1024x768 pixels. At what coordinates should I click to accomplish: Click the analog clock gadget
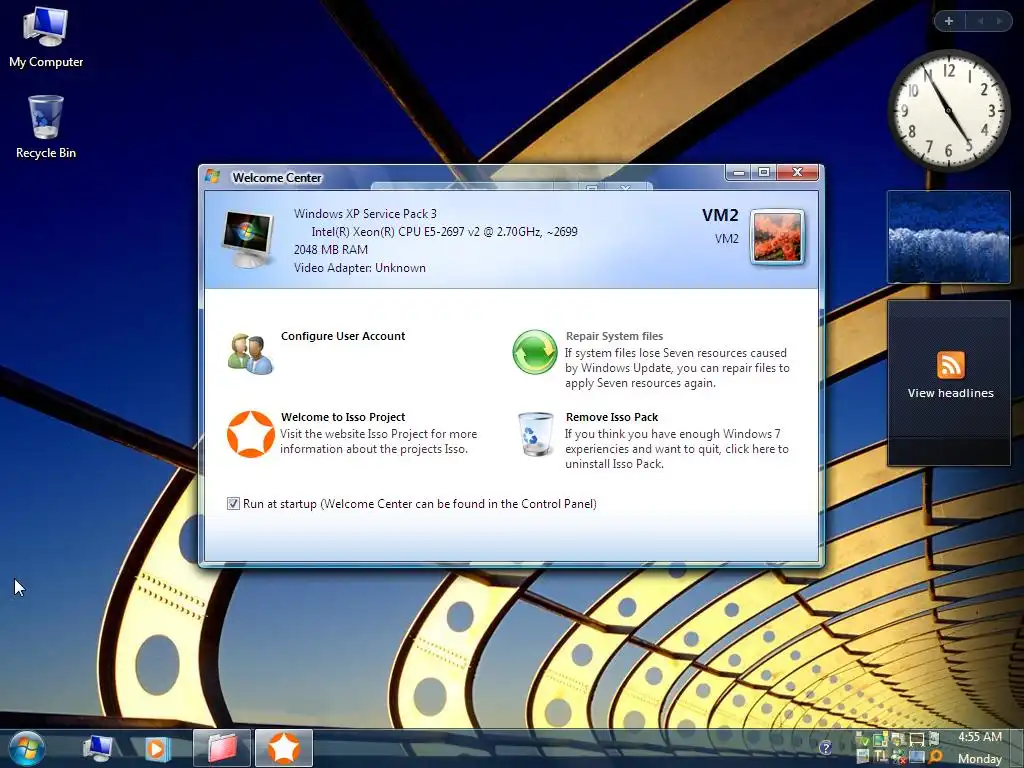click(x=948, y=110)
